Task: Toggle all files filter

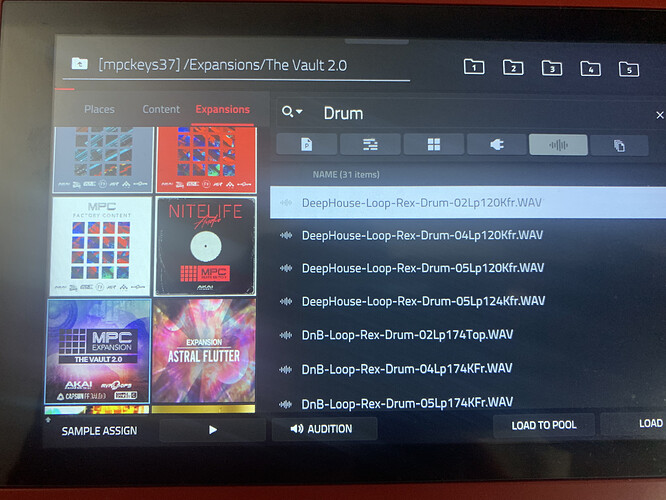Action: pos(619,146)
